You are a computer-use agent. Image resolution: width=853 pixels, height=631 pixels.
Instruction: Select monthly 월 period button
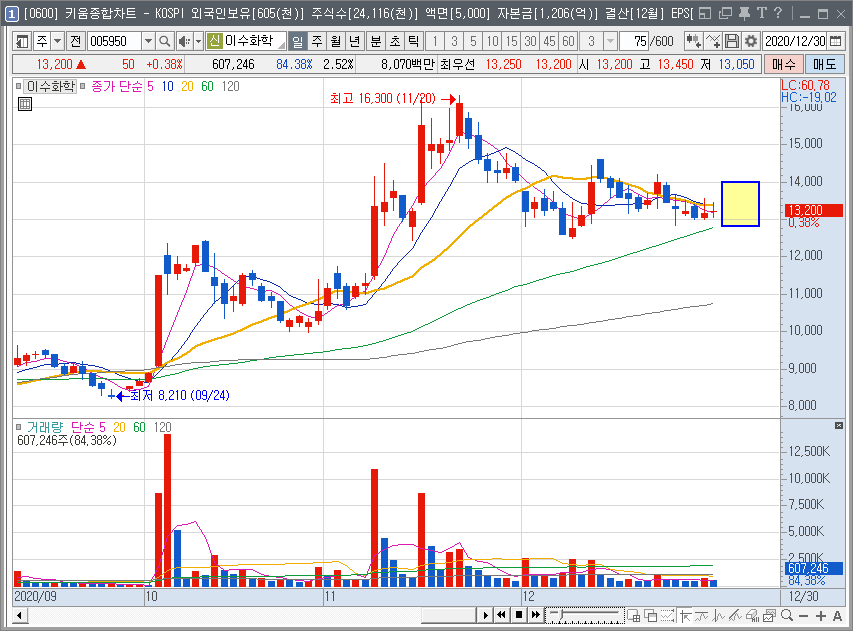336,41
